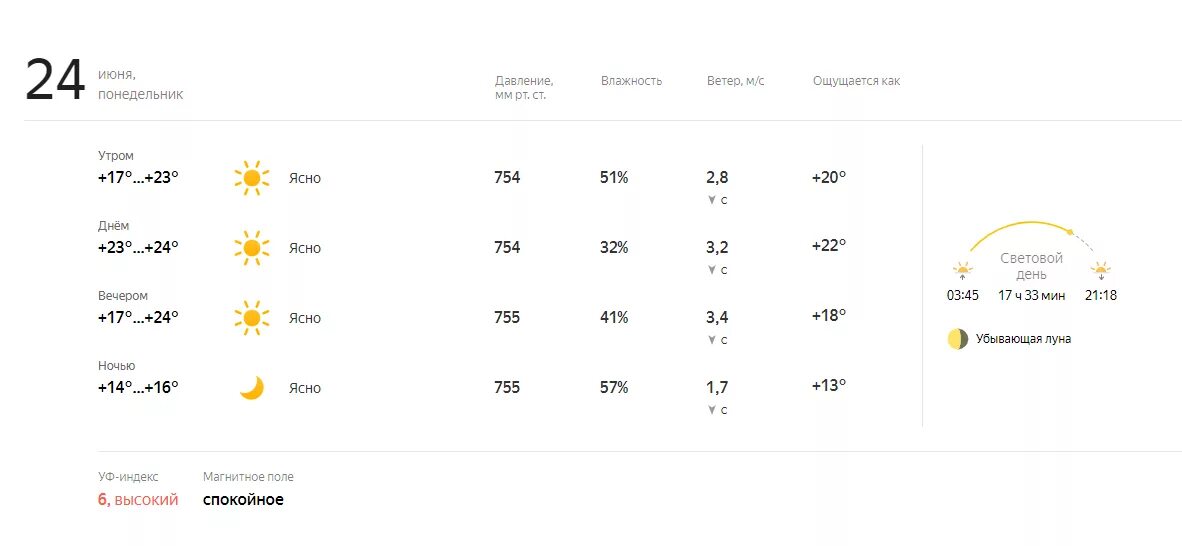Click the УФ-индекс 6, высокий value

coord(138,499)
